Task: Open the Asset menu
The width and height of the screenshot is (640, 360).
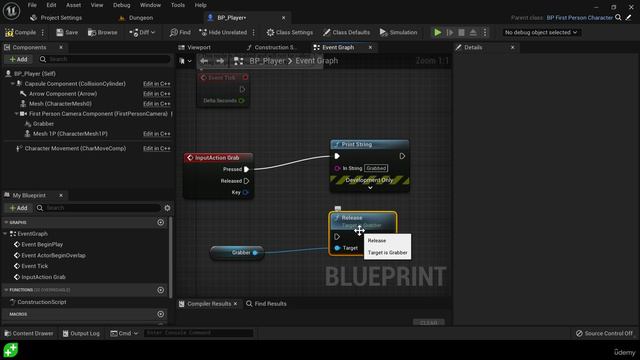Action: (x=73, y=5)
